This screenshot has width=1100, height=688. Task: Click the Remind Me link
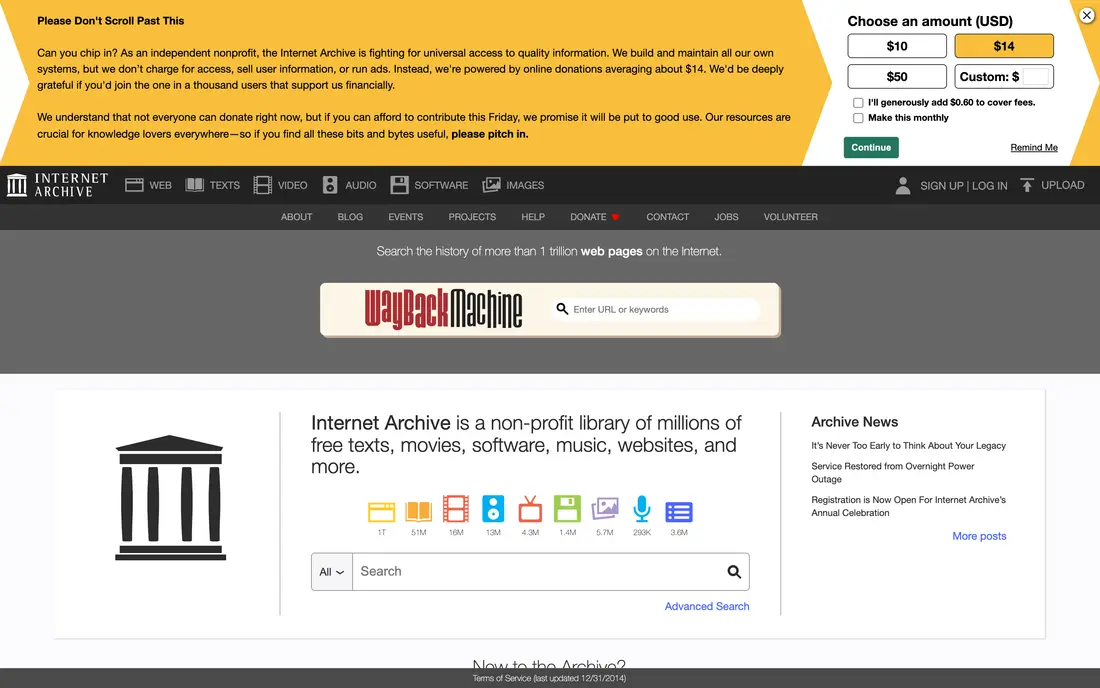click(1034, 147)
